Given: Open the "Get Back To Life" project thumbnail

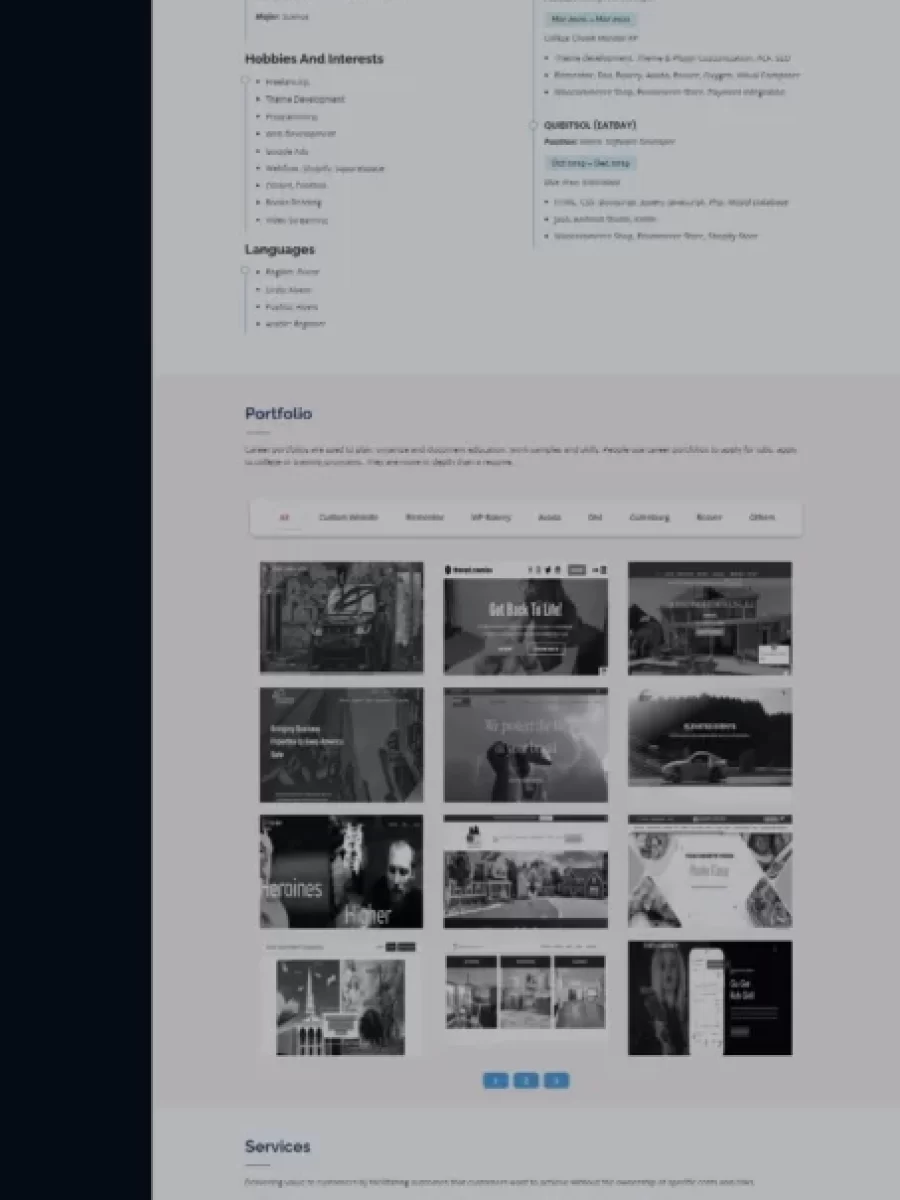Looking at the screenshot, I should [525, 617].
